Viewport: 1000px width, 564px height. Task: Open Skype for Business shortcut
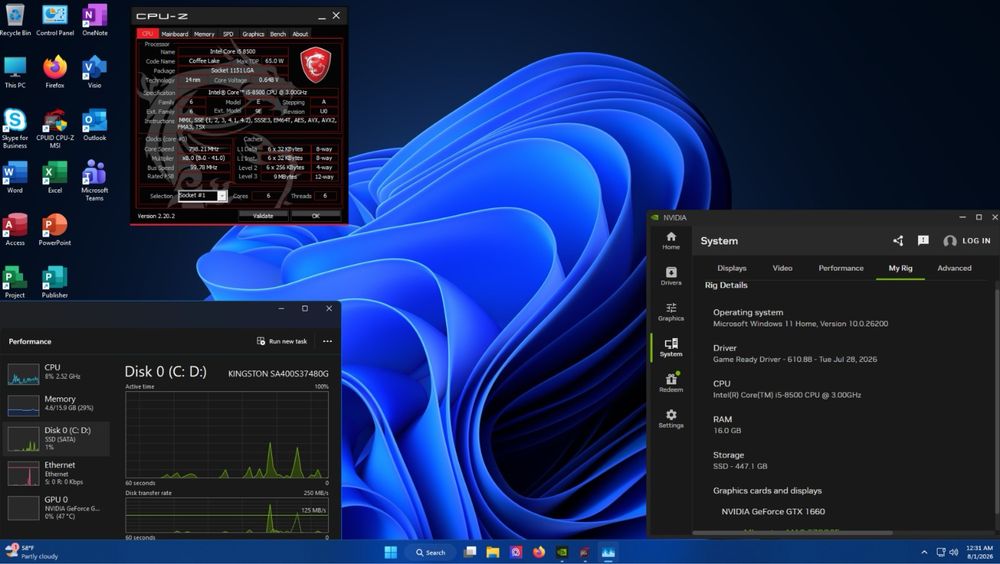15,128
